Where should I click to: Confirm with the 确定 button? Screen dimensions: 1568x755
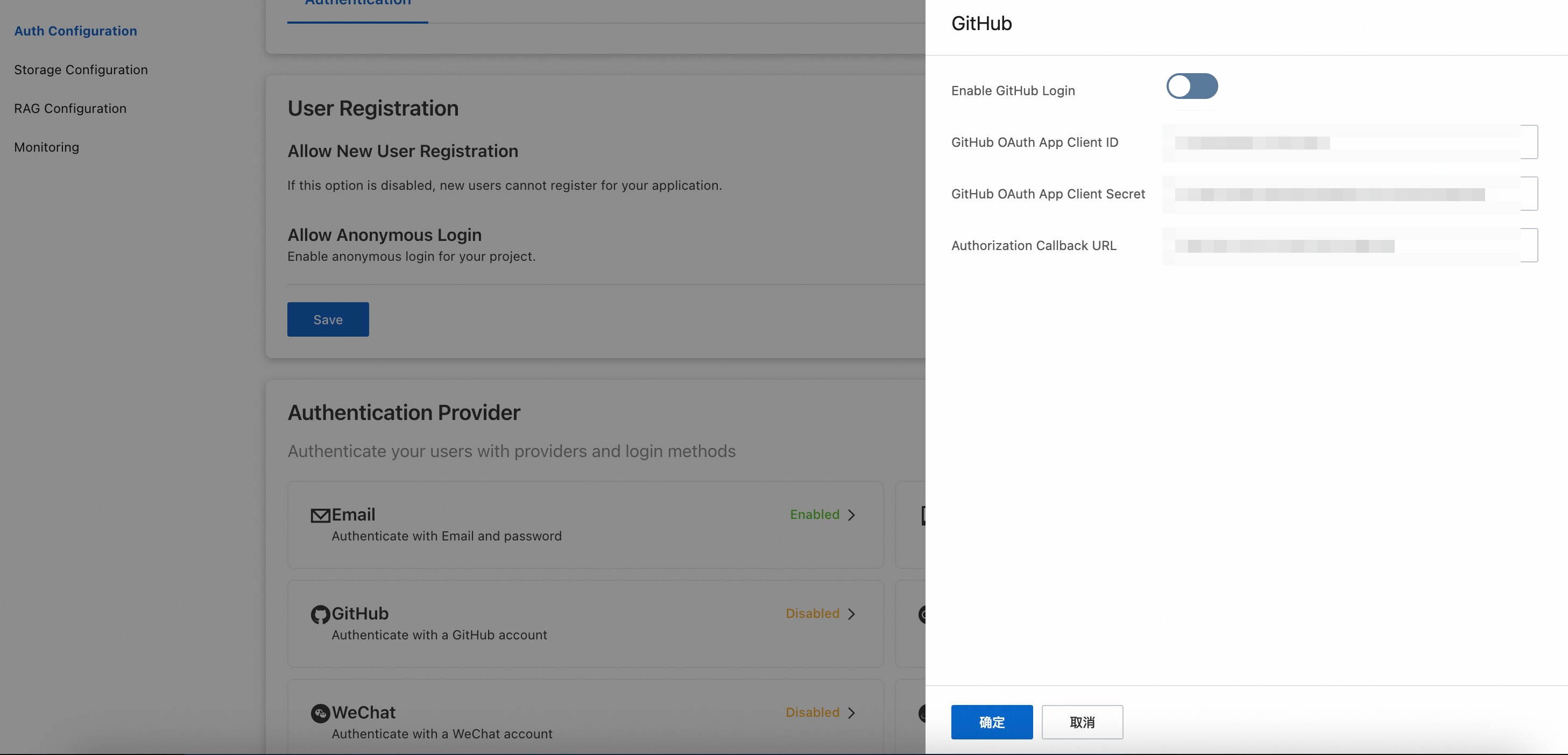click(992, 722)
